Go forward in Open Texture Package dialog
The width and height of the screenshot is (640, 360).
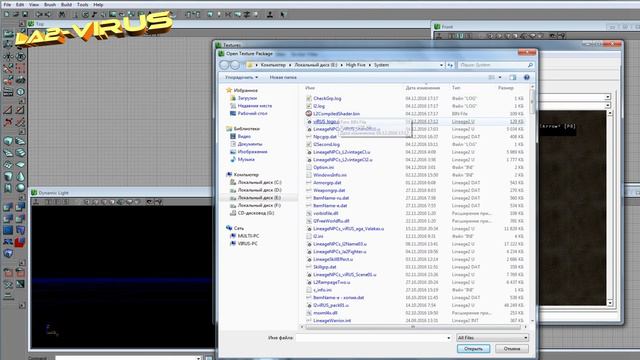click(235, 65)
